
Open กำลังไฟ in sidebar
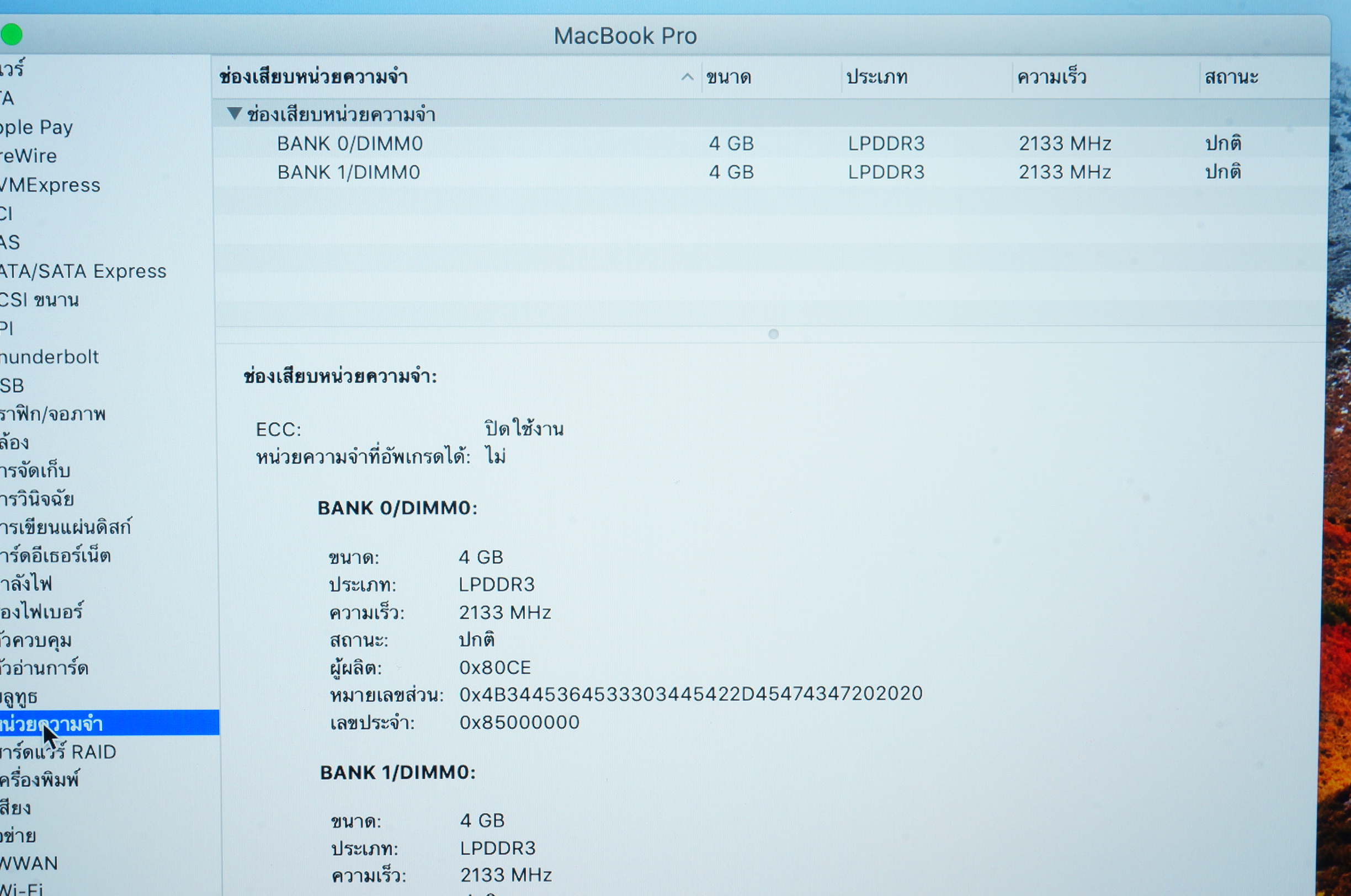pos(26,583)
